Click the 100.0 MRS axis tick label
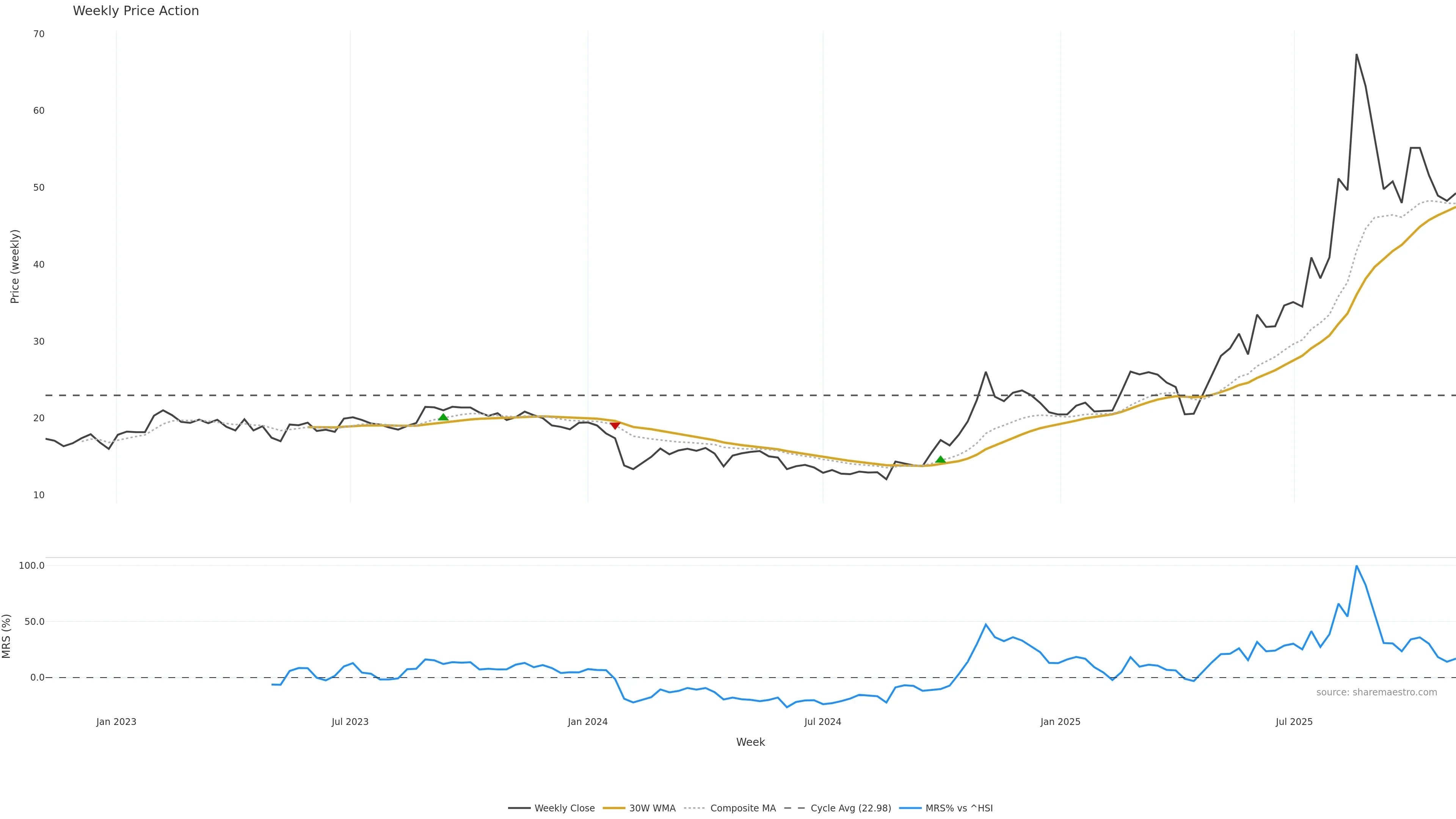Viewport: 1456px width, 819px height. click(31, 565)
